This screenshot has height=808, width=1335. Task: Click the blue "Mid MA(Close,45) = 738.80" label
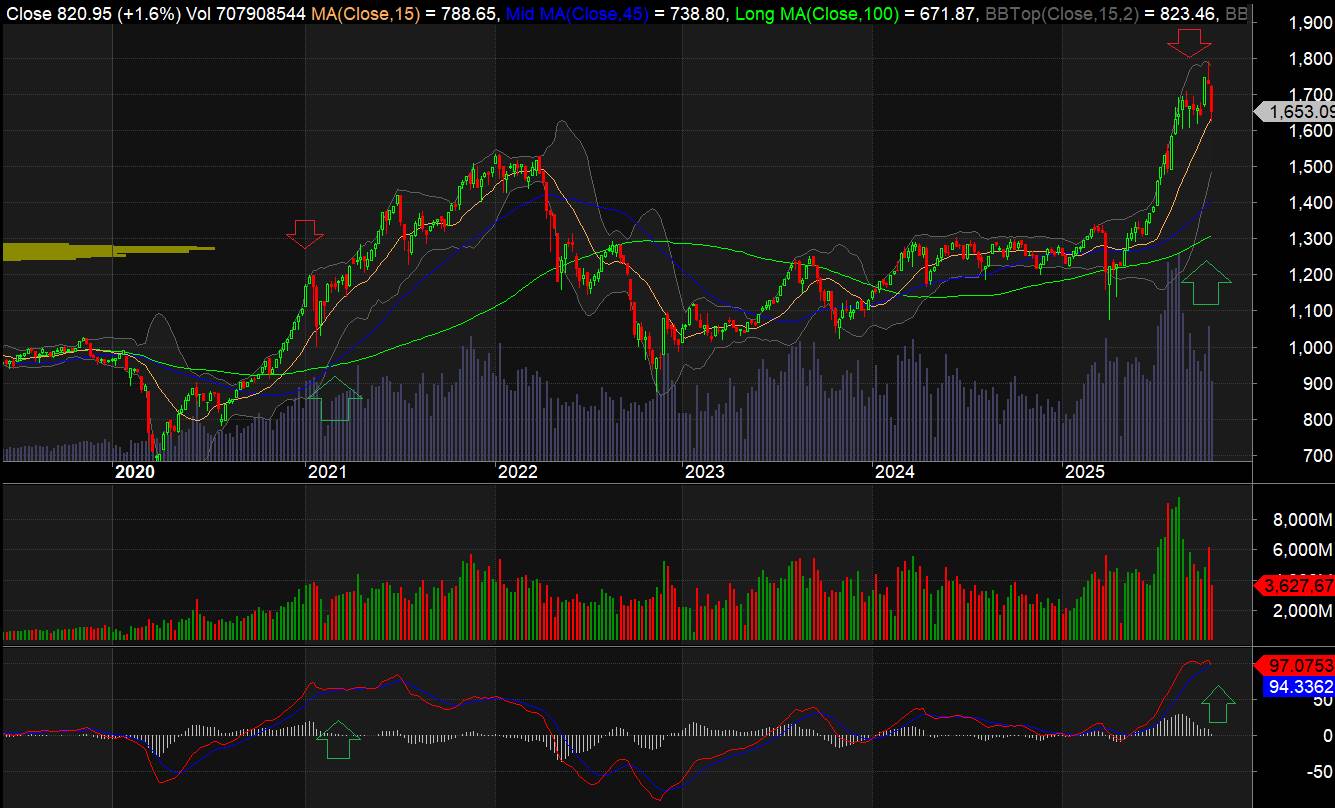614,14
